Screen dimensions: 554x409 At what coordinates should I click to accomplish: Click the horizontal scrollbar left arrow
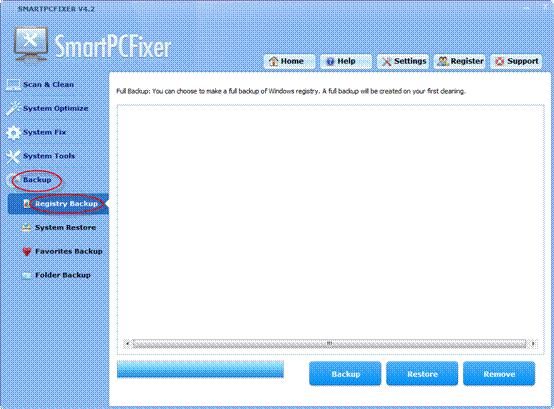128,343
